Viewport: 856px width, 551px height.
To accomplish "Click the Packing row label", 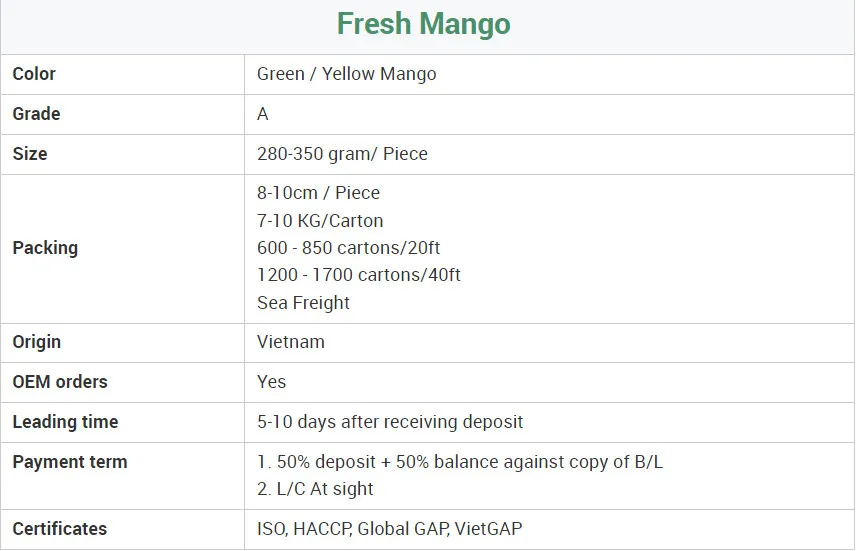I will click(45, 248).
